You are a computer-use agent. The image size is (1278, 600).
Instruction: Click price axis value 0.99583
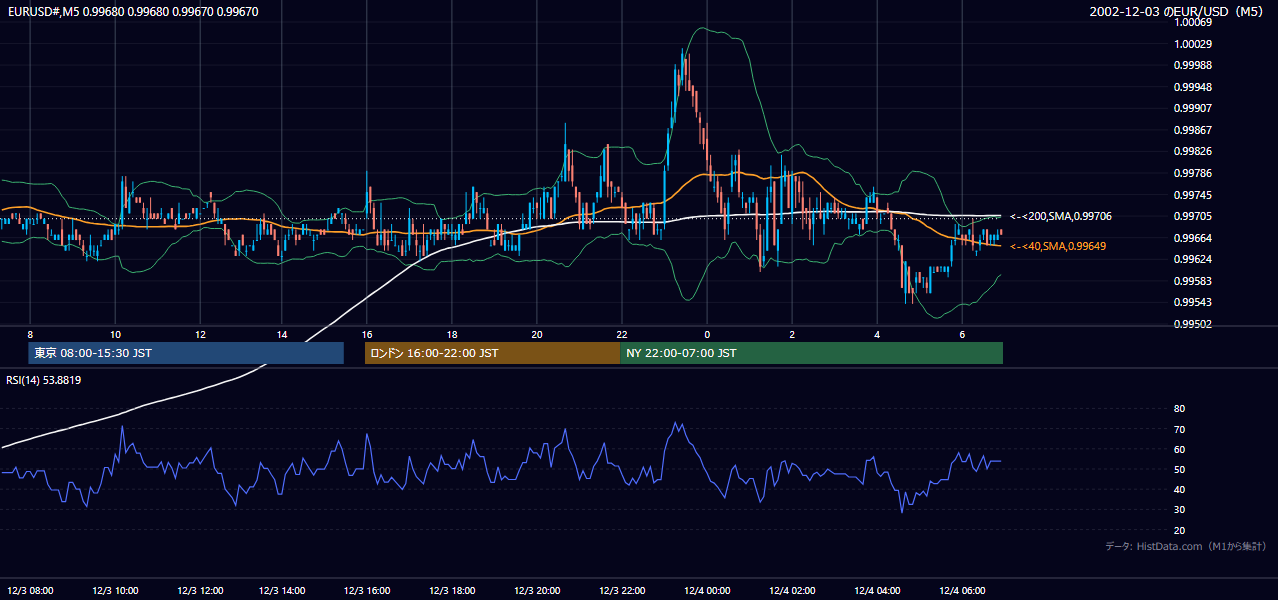click(x=1194, y=281)
